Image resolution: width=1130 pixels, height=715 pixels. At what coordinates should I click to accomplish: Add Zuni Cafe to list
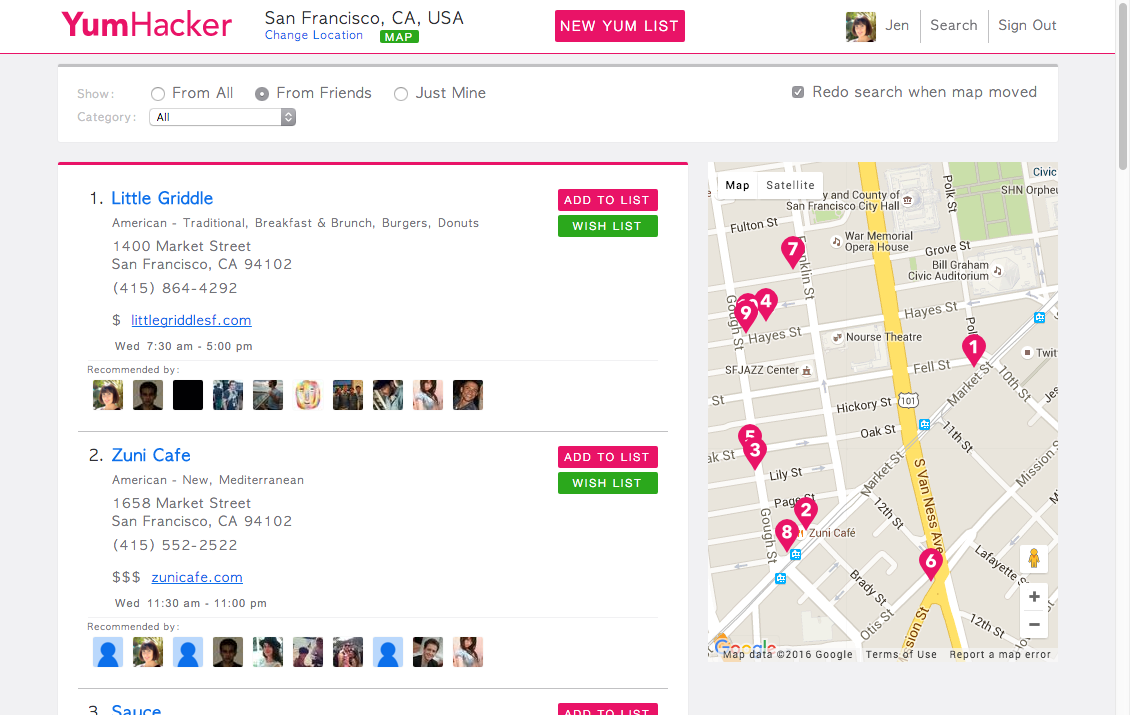[608, 457]
